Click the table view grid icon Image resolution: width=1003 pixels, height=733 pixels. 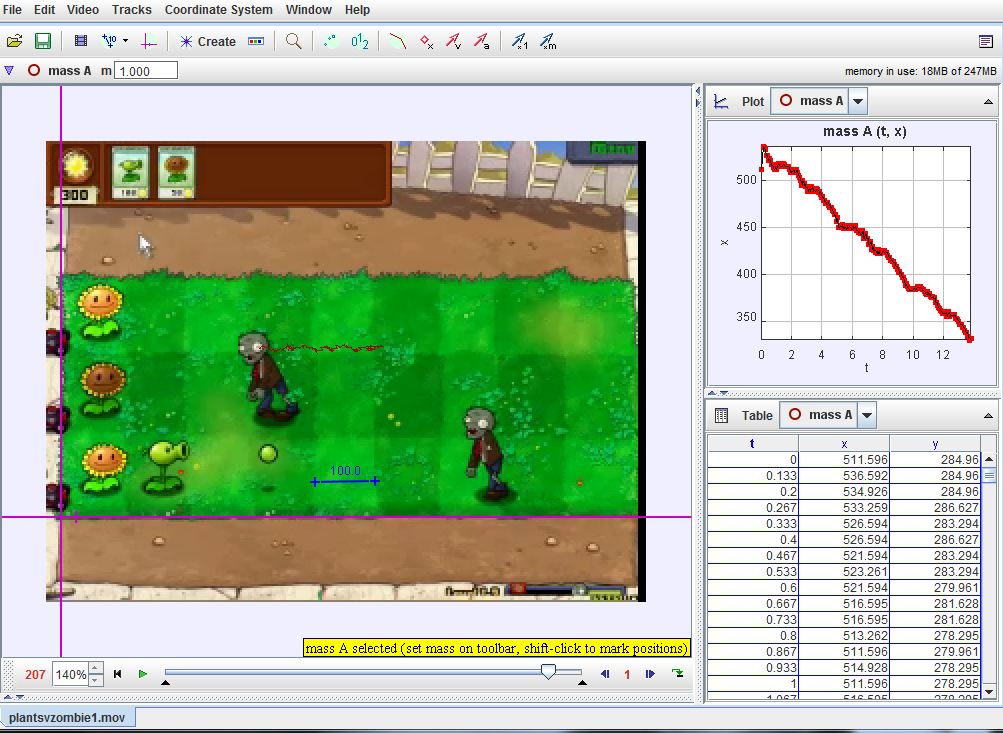tap(721, 416)
